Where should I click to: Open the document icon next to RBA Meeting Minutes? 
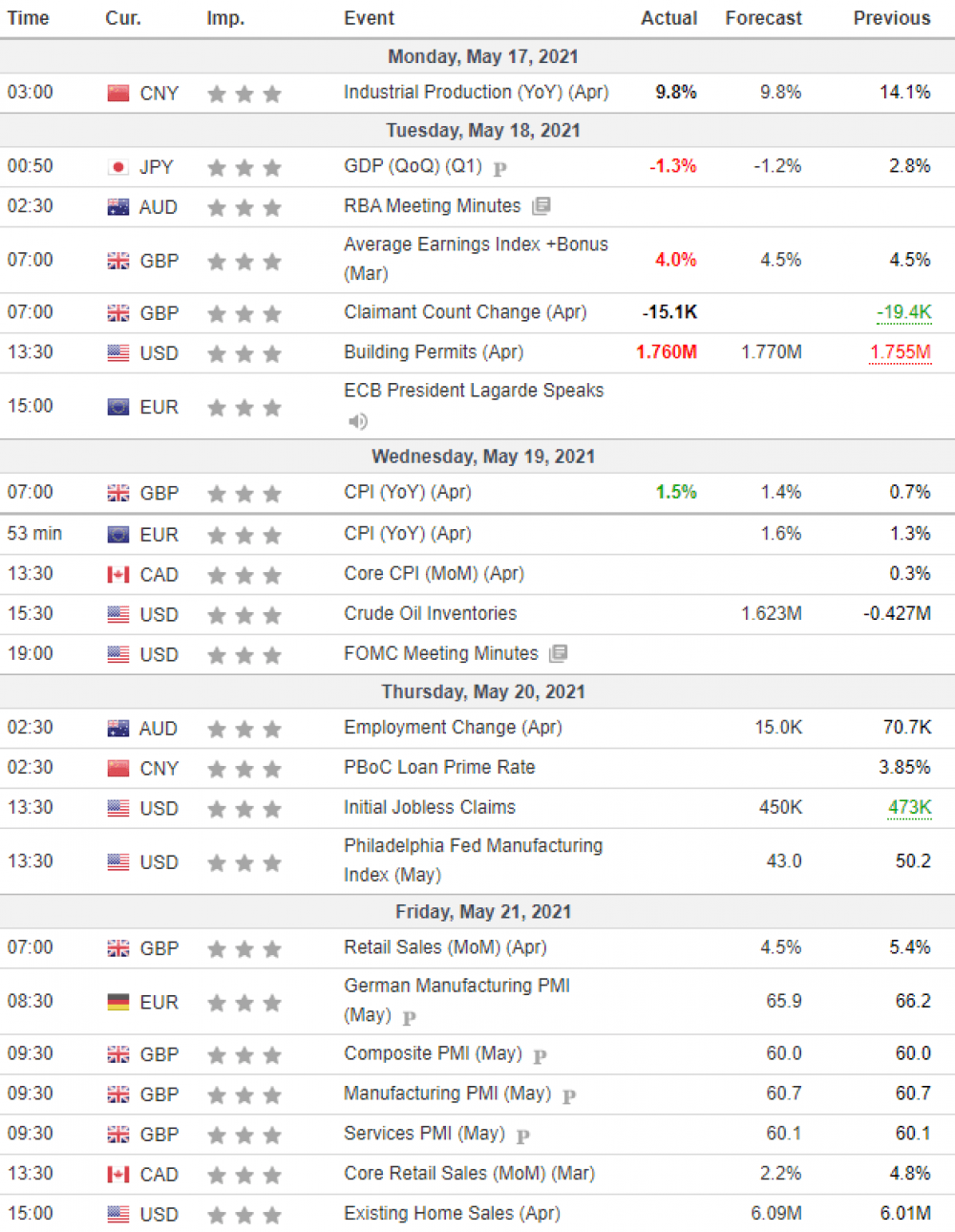click(541, 206)
